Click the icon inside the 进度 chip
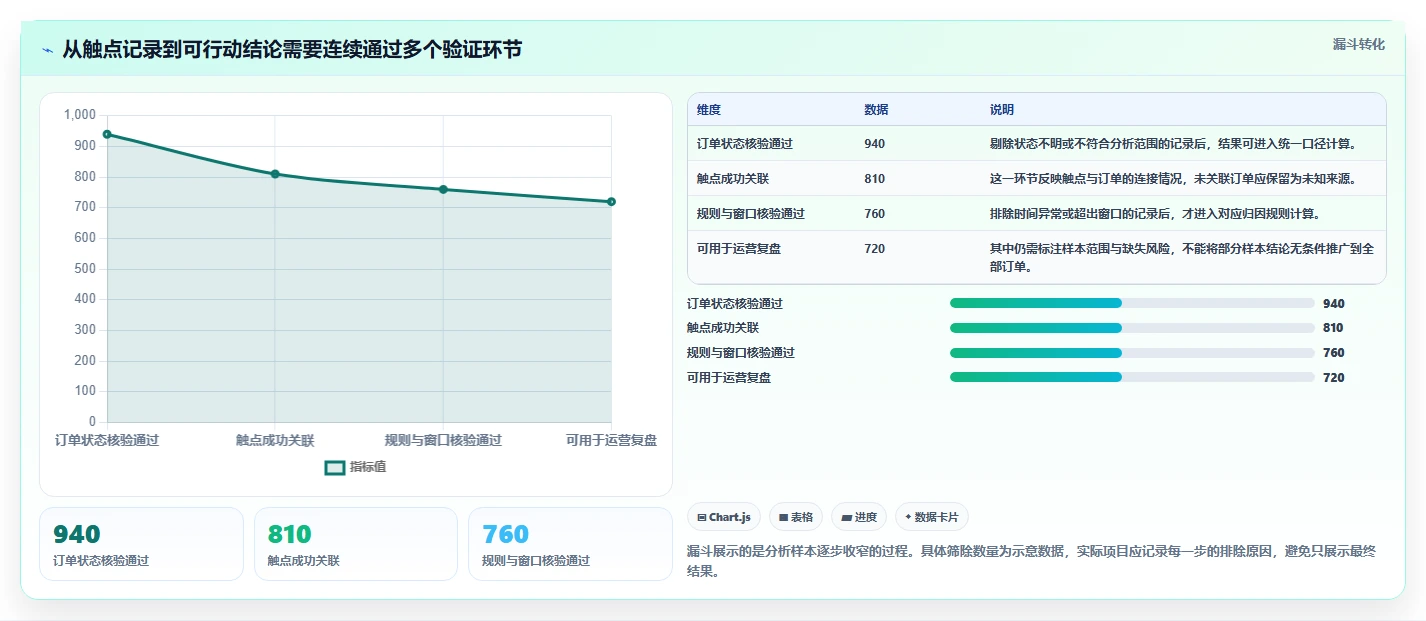 [x=846, y=518]
